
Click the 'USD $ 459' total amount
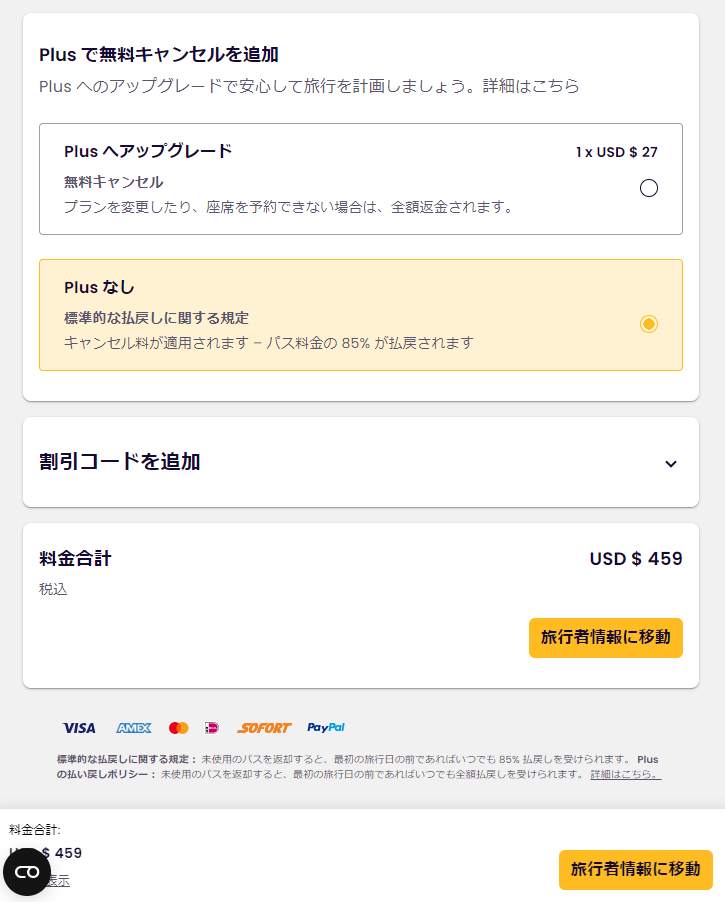(x=636, y=559)
